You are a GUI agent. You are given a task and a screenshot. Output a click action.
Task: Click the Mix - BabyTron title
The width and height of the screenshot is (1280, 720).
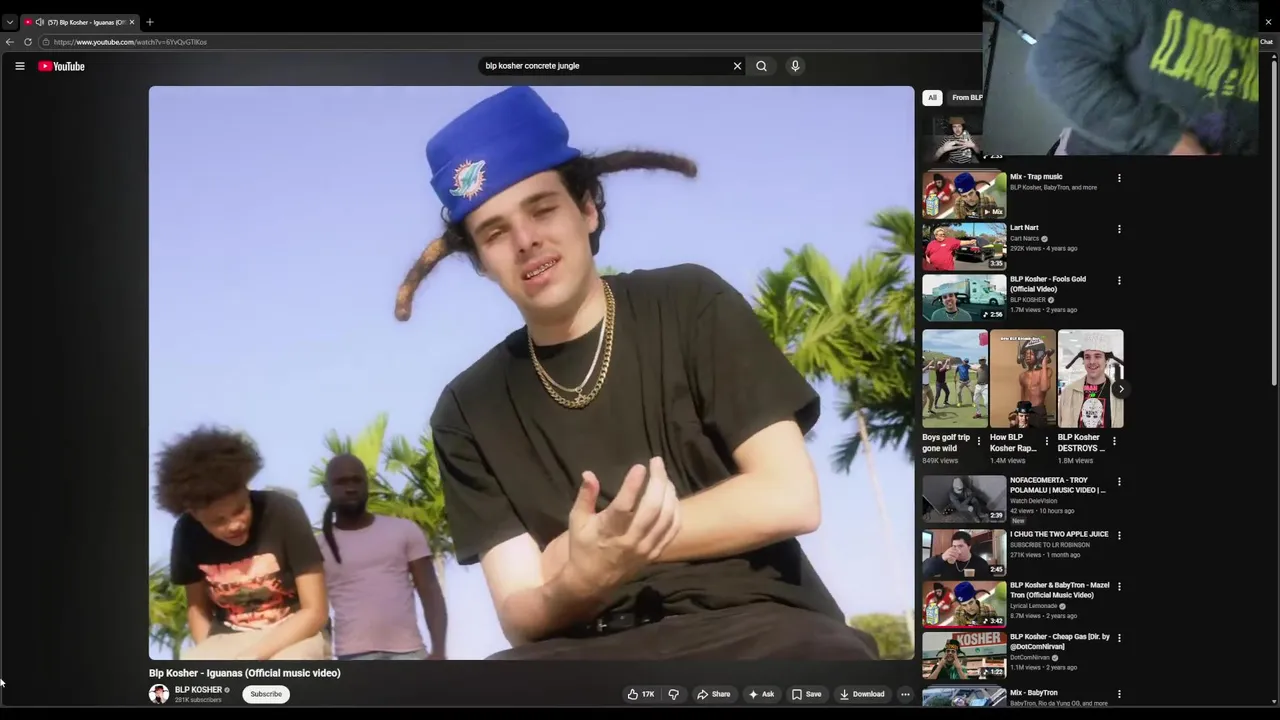(x=1033, y=693)
